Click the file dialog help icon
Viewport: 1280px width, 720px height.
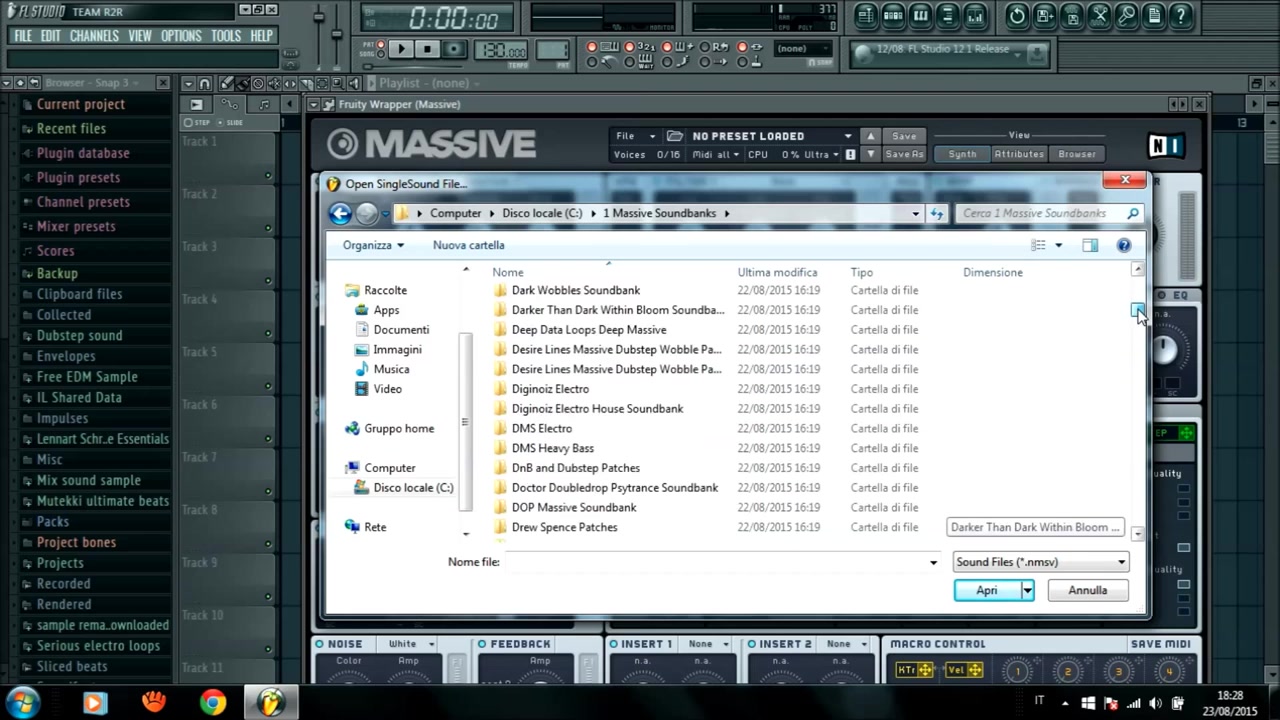click(1124, 245)
